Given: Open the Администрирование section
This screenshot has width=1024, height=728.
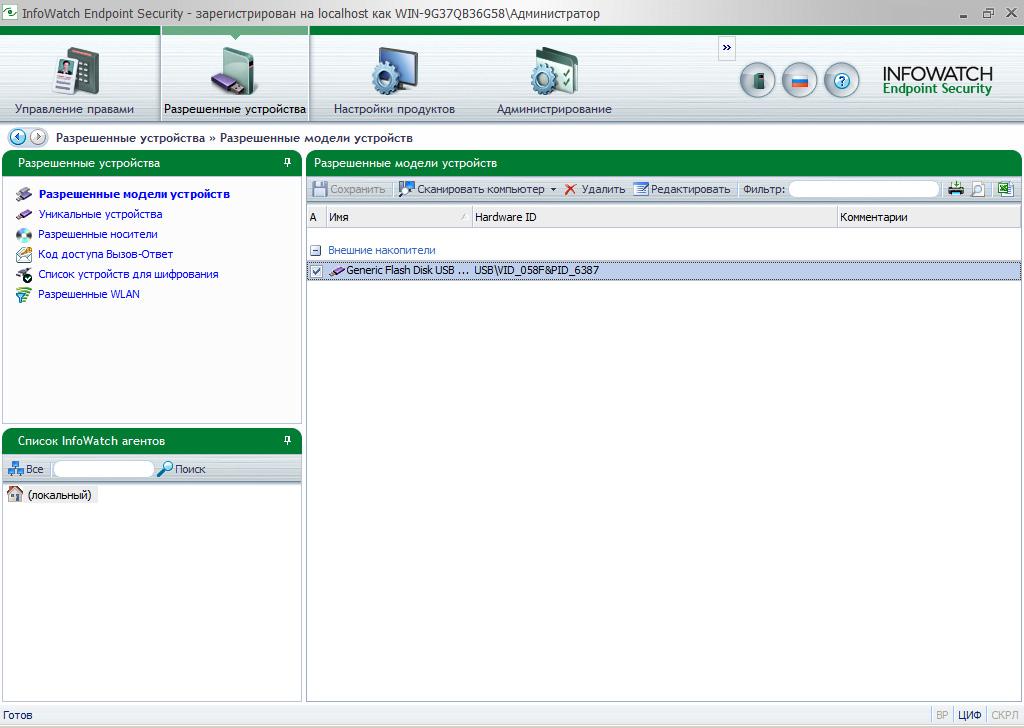Looking at the screenshot, I should pyautogui.click(x=554, y=78).
